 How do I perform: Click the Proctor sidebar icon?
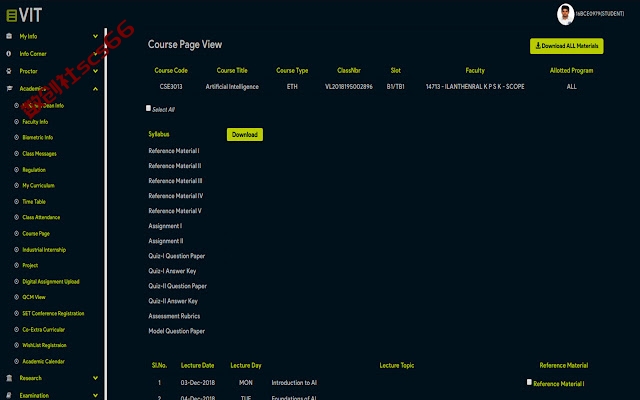[9, 71]
